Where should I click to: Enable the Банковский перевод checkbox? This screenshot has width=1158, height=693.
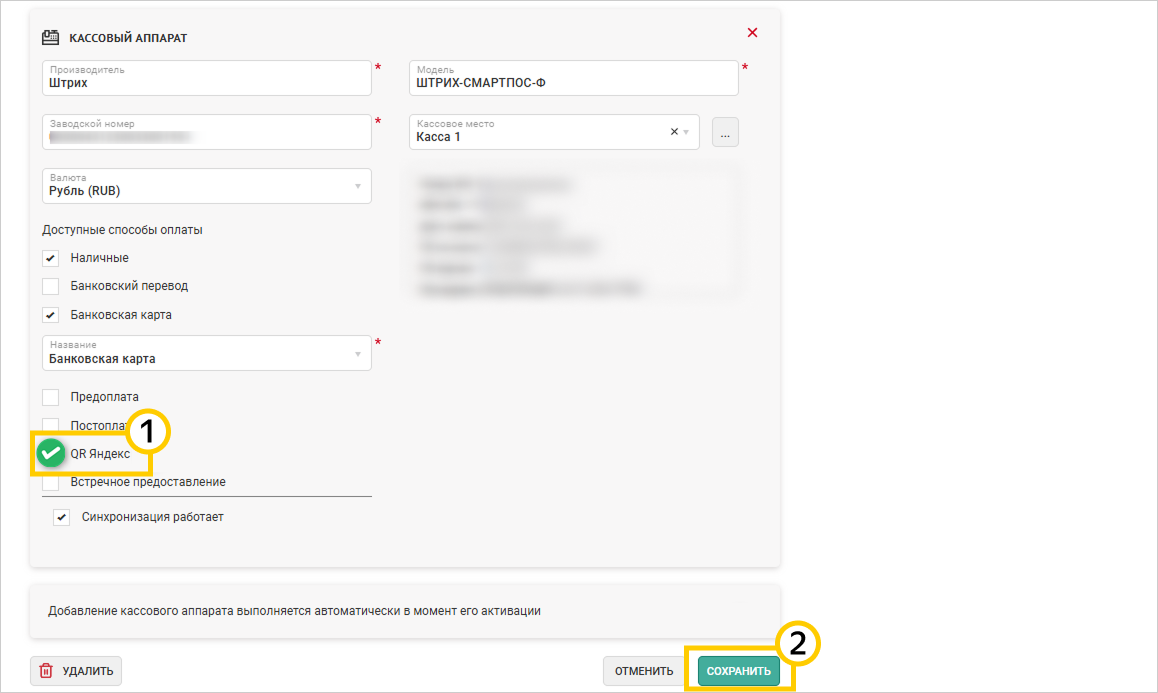pos(50,286)
